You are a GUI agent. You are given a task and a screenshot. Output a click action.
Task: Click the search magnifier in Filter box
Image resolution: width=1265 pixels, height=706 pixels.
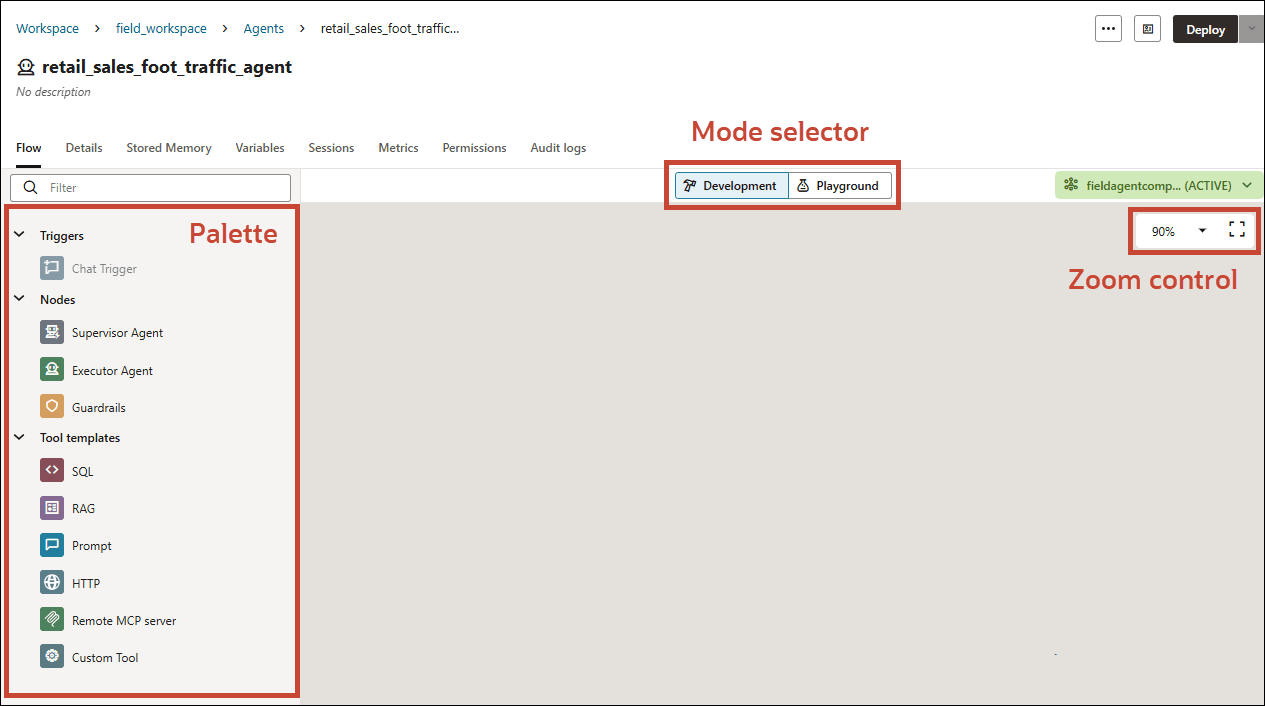click(31, 188)
